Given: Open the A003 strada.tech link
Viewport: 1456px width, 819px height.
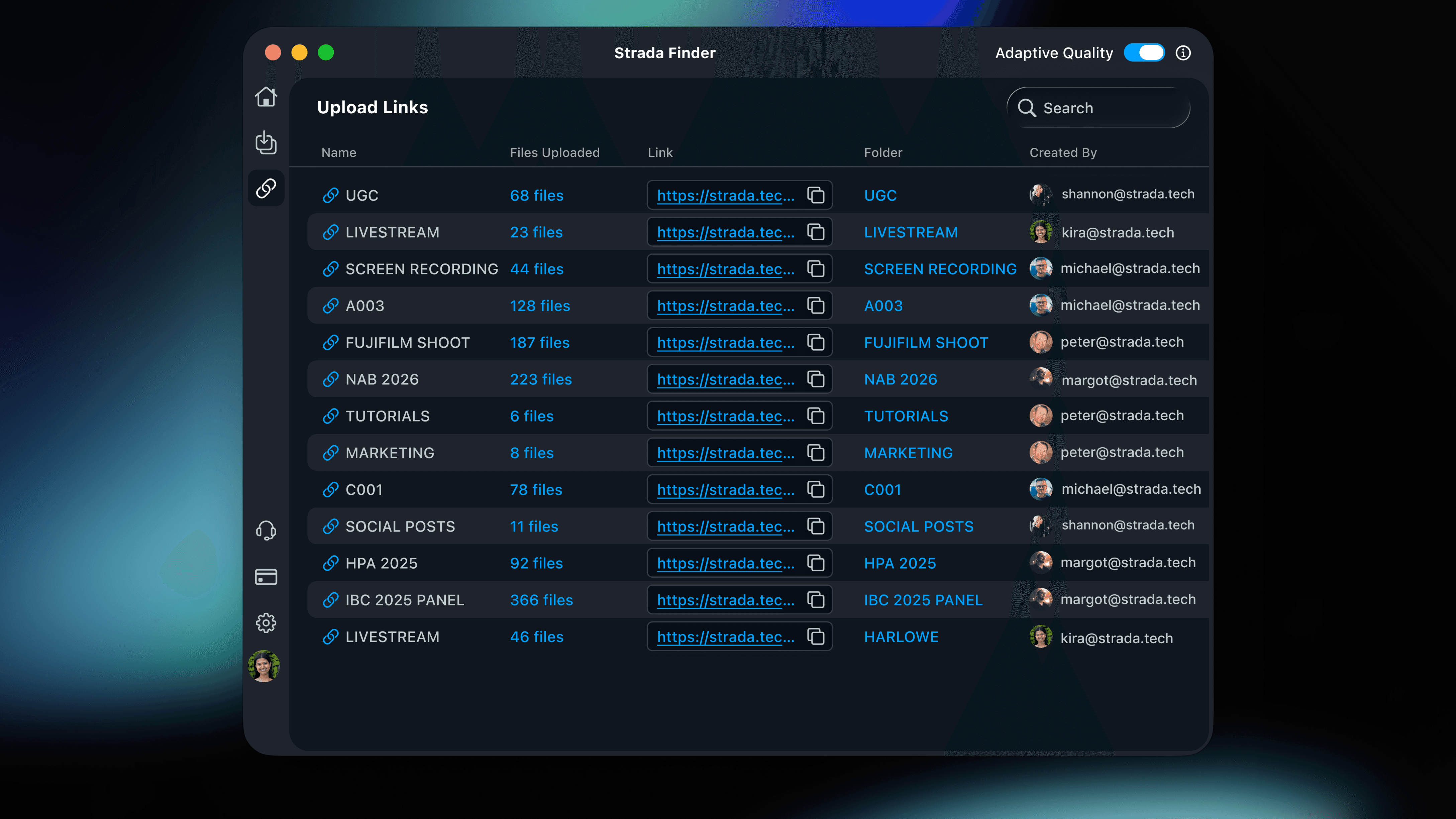Looking at the screenshot, I should pos(726,306).
